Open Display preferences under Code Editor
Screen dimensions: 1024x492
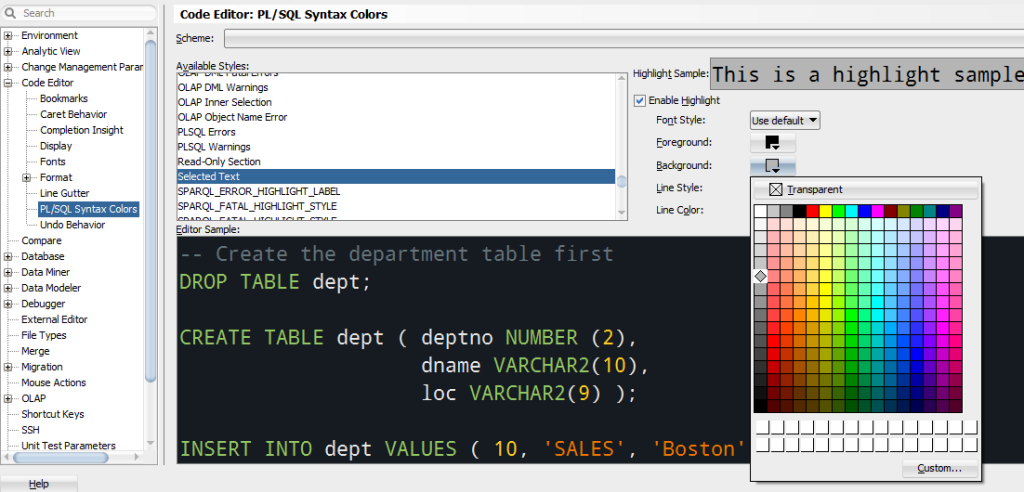pos(56,146)
